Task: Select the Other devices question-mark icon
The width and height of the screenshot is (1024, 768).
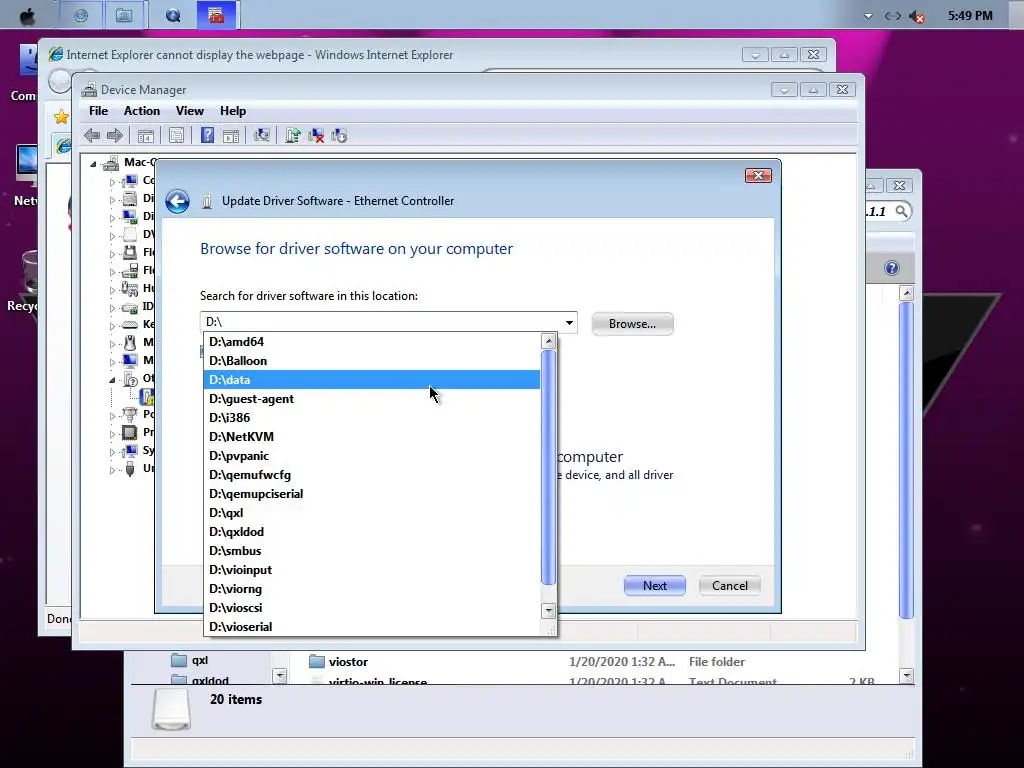Action: tap(130, 379)
